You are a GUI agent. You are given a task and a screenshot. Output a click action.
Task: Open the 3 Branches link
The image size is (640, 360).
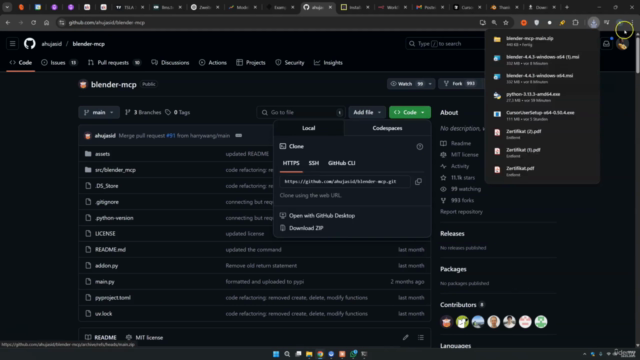143,112
